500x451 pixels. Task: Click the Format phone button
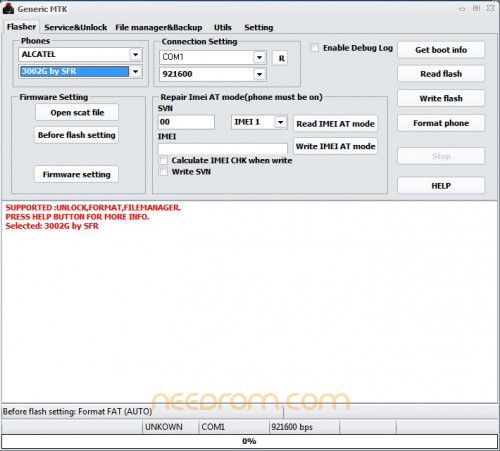(441, 123)
